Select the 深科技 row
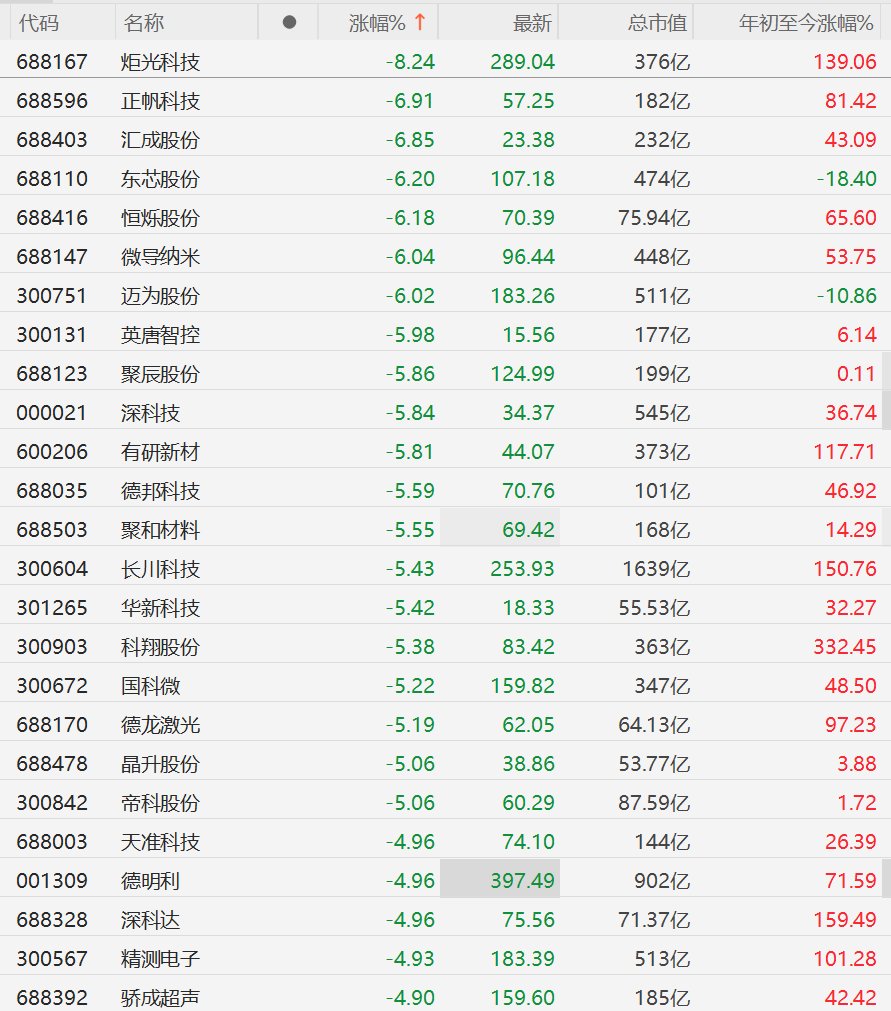This screenshot has height=1011, width=891. click(x=446, y=413)
